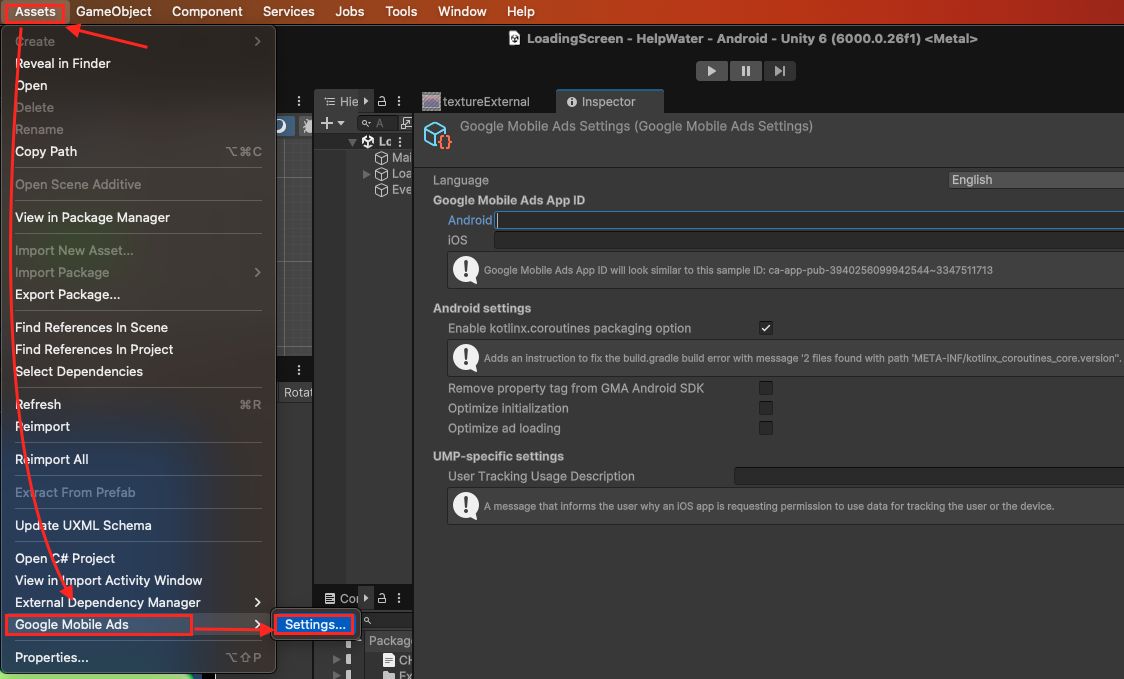This screenshot has width=1124, height=679.
Task: Click the warning icon beside the sample App ID note
Action: (x=466, y=270)
